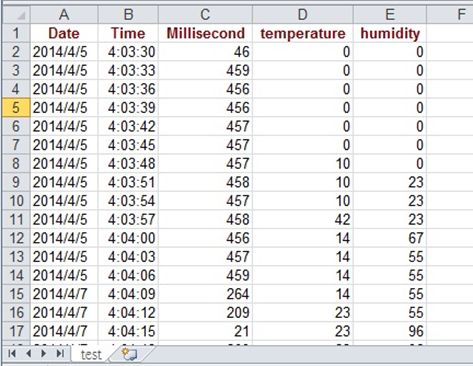Select date cell in row 2

tap(64, 52)
